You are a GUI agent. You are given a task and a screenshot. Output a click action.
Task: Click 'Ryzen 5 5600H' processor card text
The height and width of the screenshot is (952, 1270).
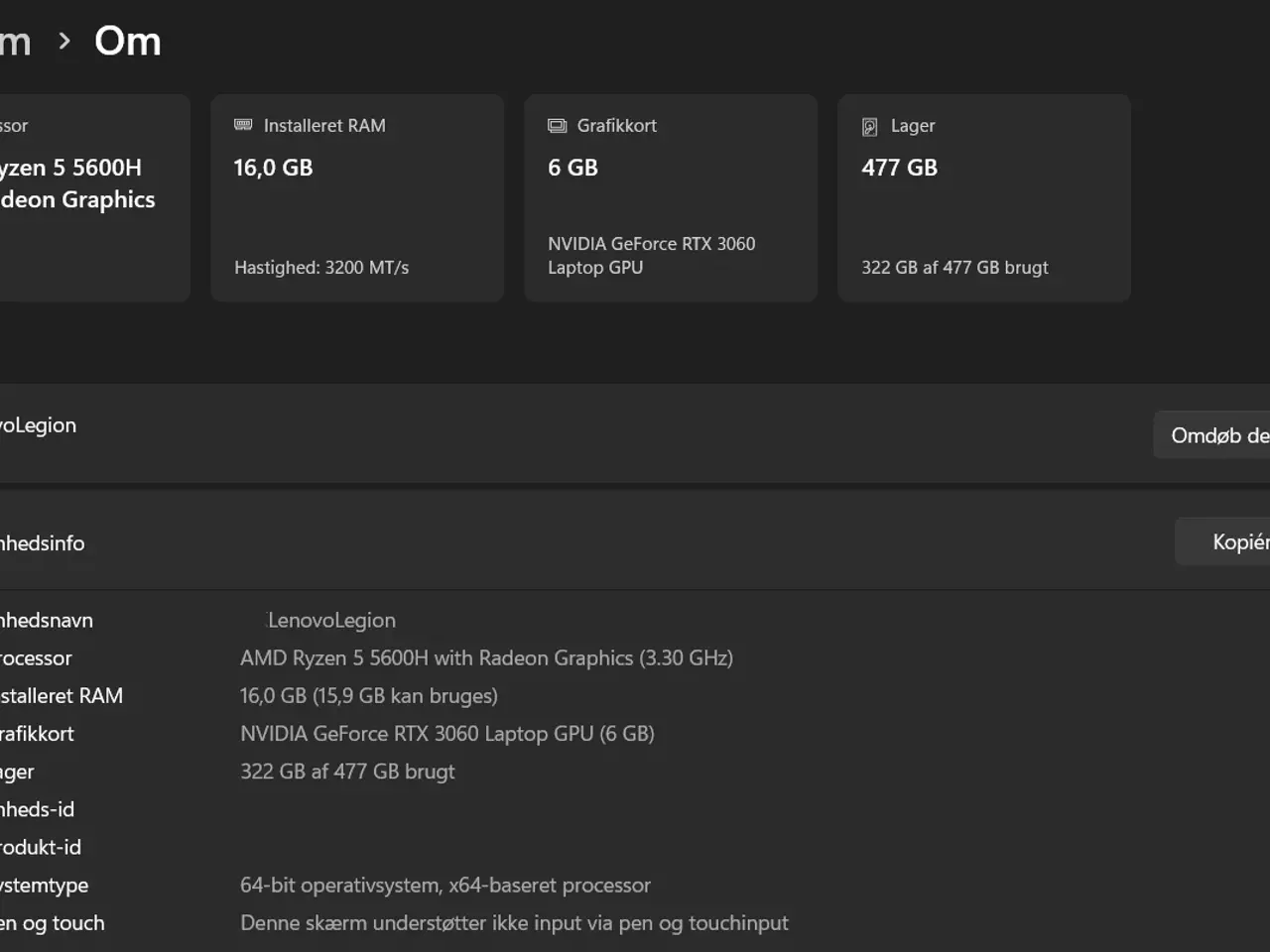(70, 168)
